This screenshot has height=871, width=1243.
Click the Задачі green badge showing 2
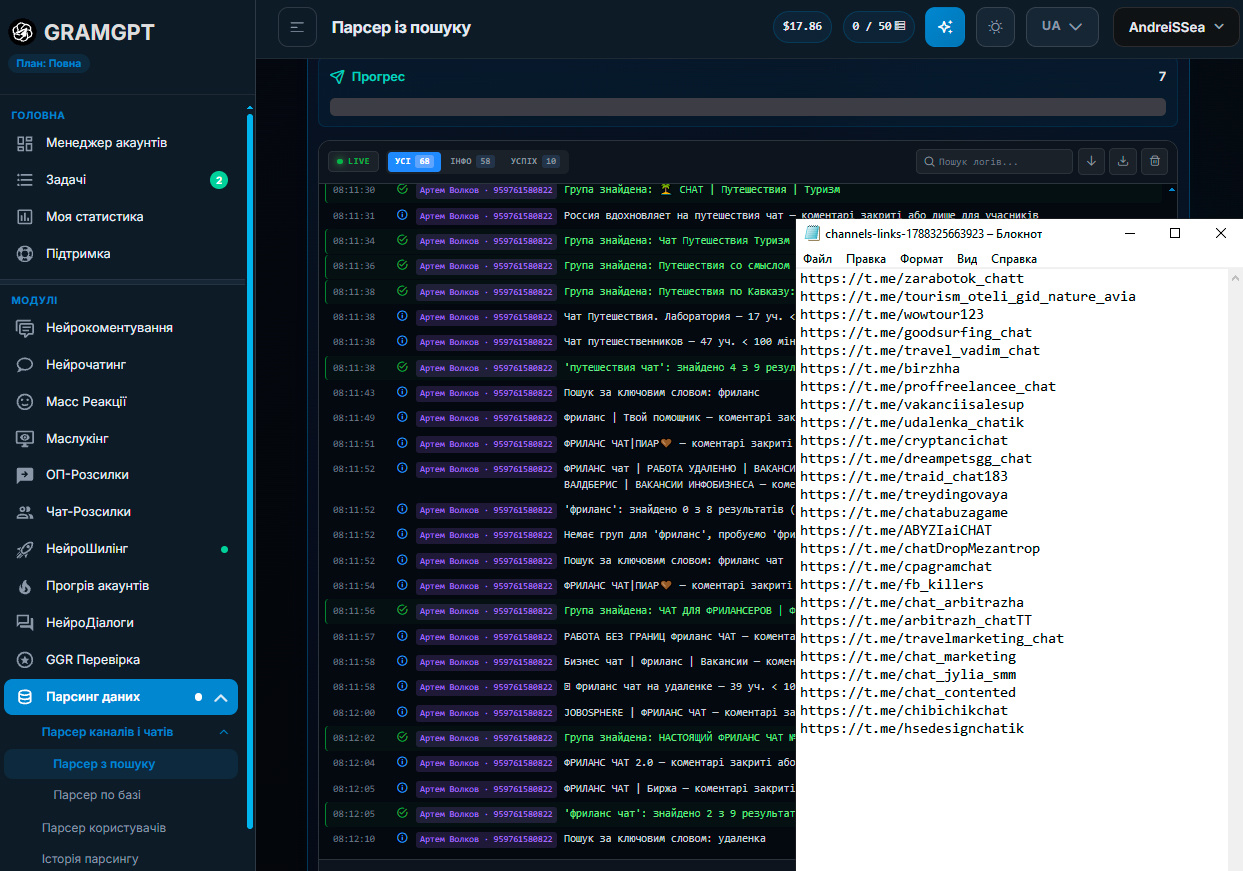(x=219, y=180)
